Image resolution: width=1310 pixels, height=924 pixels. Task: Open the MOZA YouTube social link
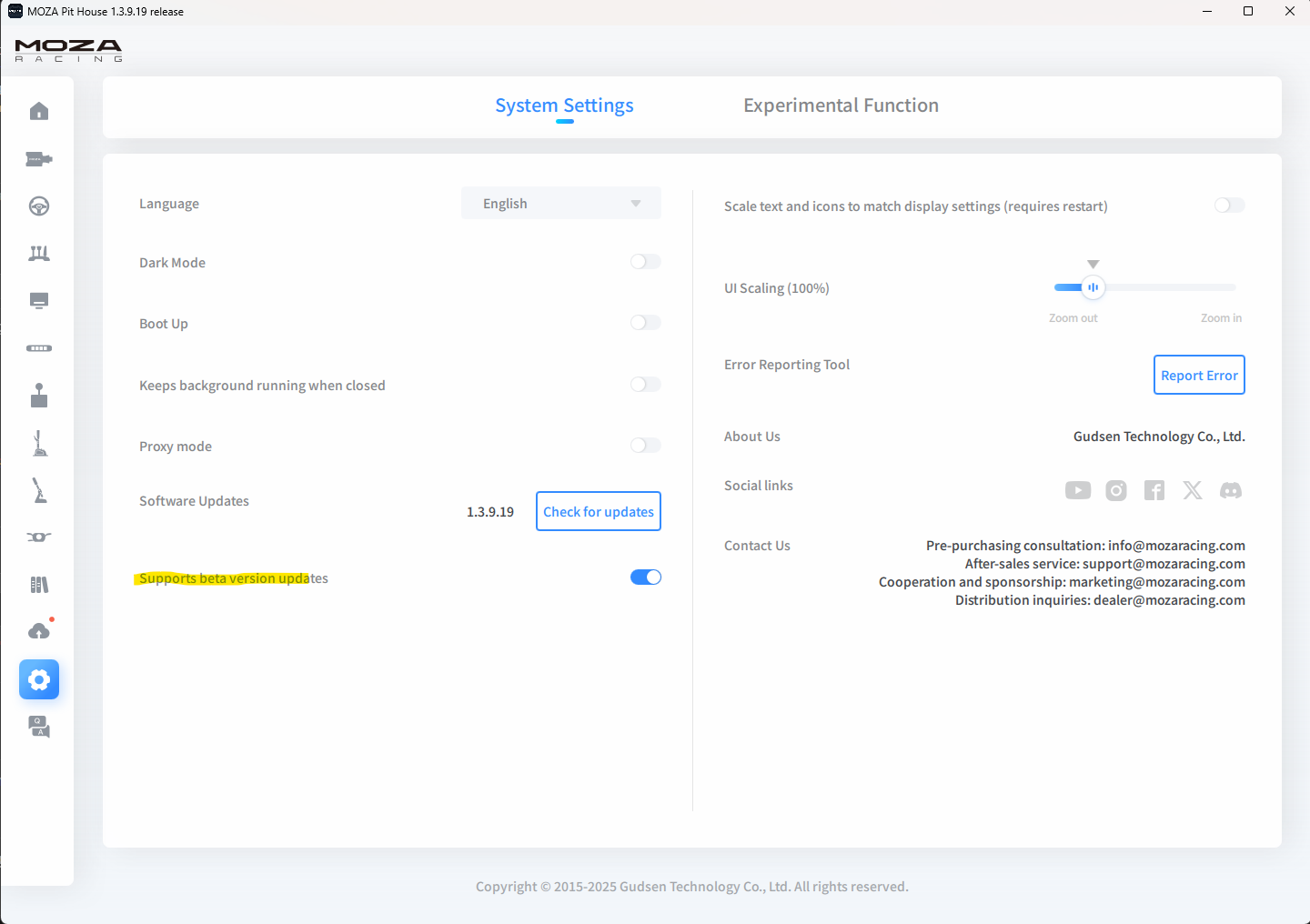point(1078,491)
